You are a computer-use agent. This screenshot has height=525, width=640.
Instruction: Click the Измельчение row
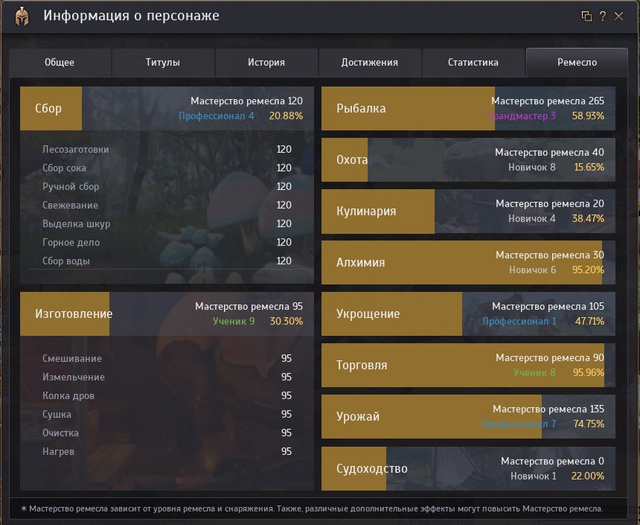point(167,377)
